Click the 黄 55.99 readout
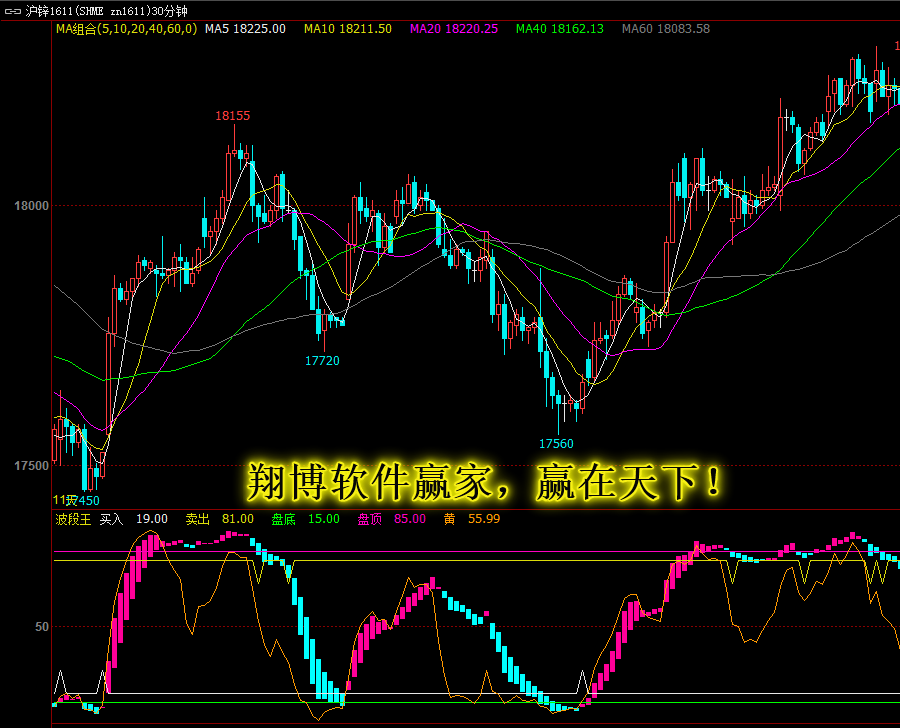The image size is (900, 728). (472, 519)
